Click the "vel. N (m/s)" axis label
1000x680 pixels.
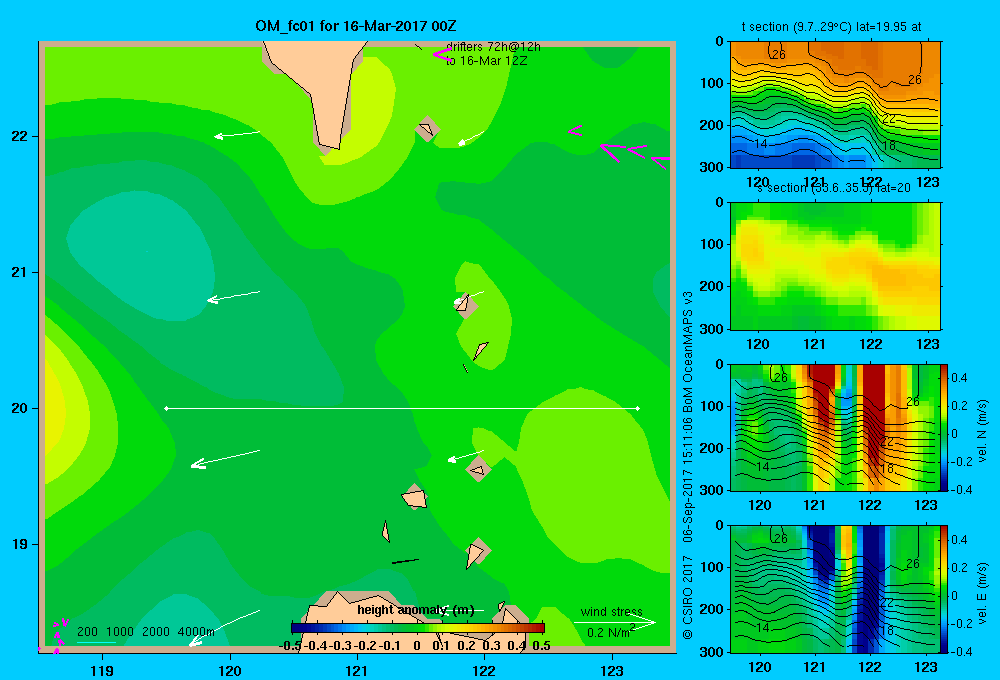982,431
